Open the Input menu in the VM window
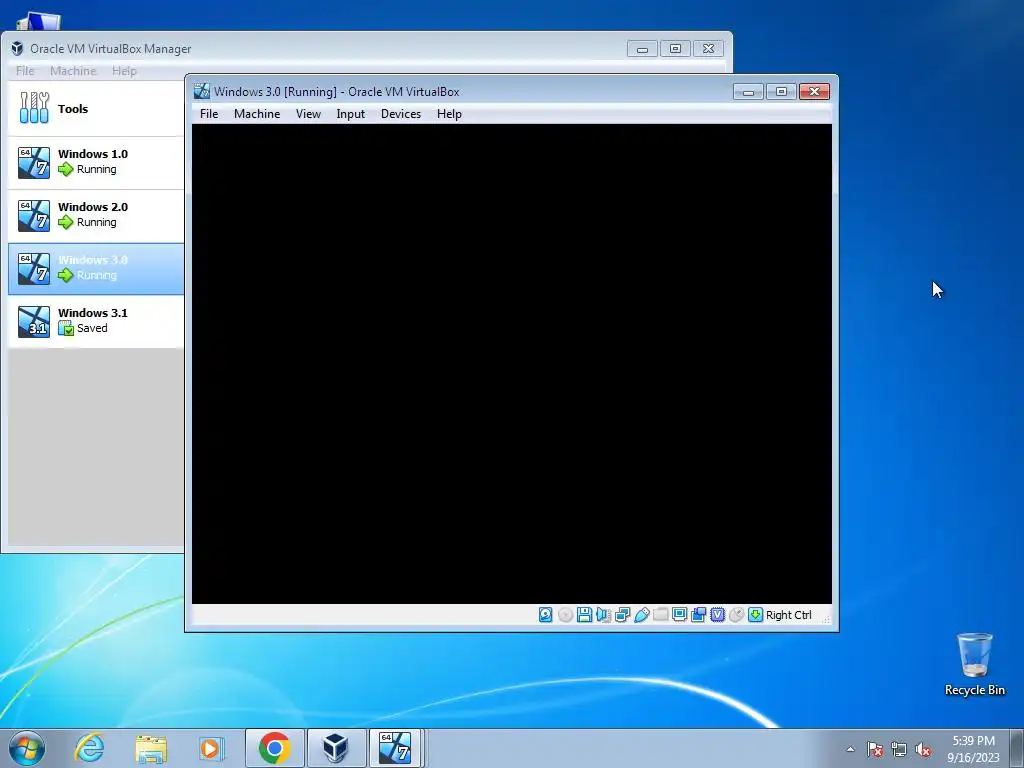This screenshot has height=768, width=1024. coord(351,114)
